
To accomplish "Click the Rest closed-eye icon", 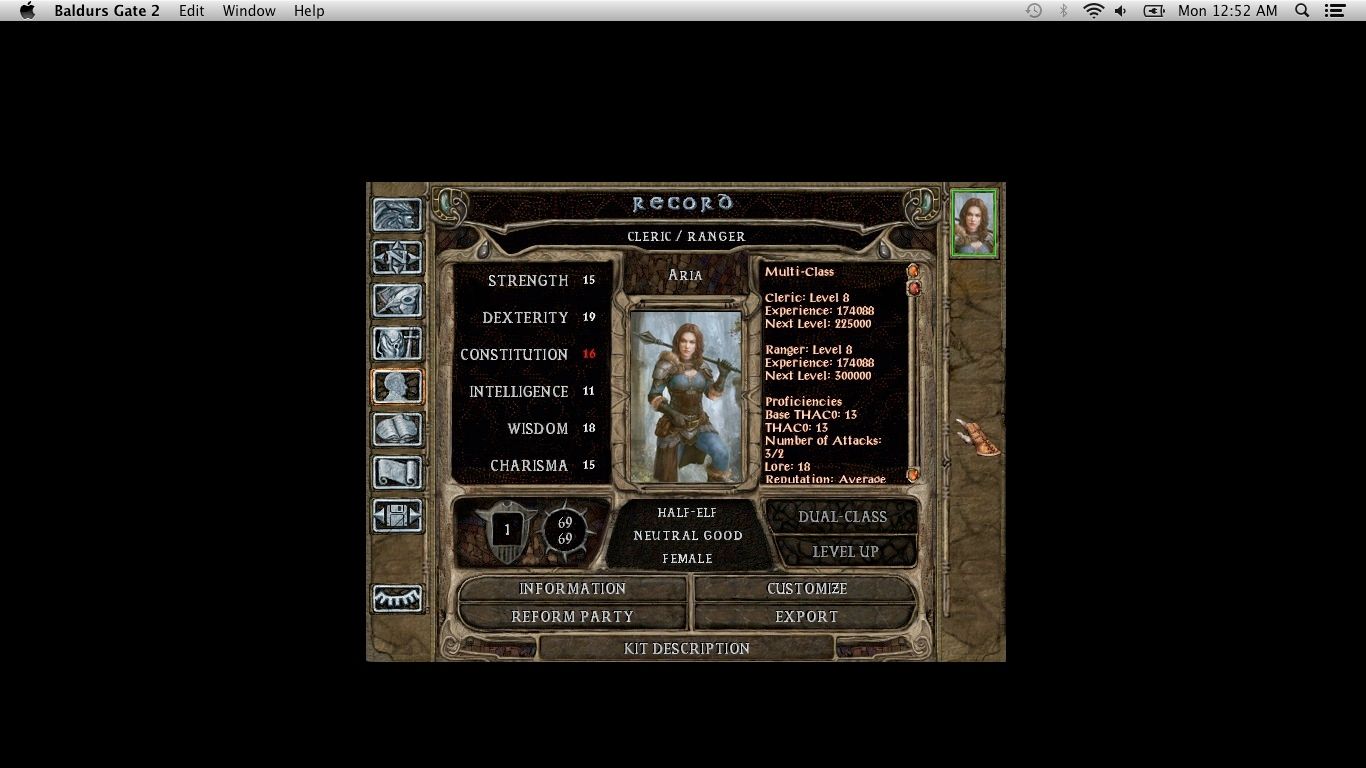I will tap(397, 598).
